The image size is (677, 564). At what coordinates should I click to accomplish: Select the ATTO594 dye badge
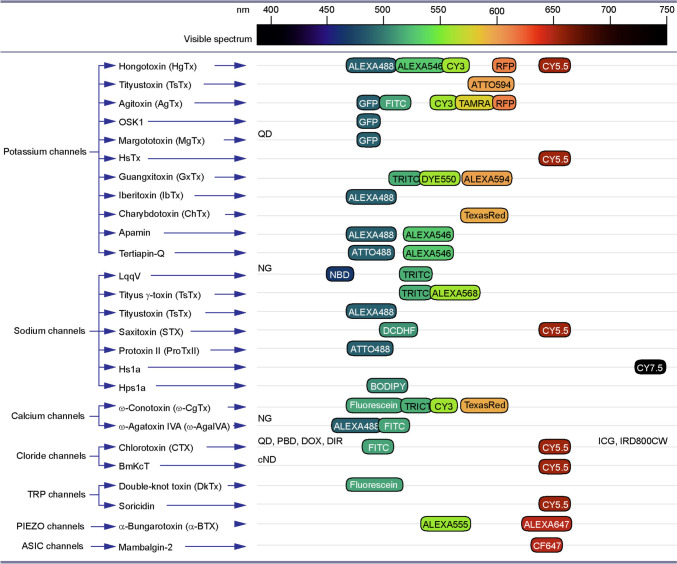click(x=491, y=84)
